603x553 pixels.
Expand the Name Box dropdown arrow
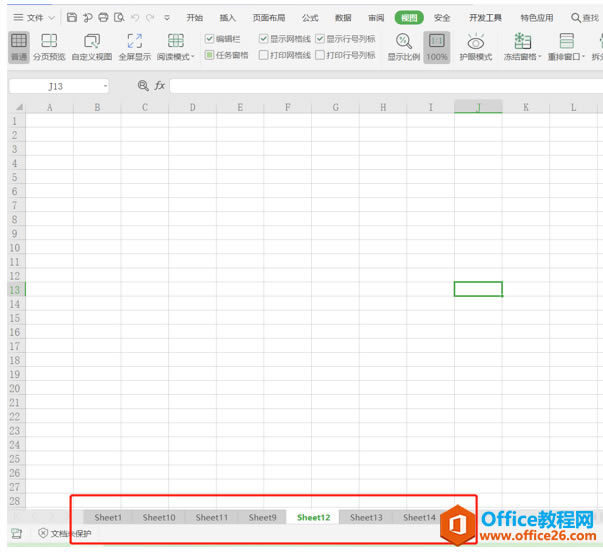(x=105, y=86)
